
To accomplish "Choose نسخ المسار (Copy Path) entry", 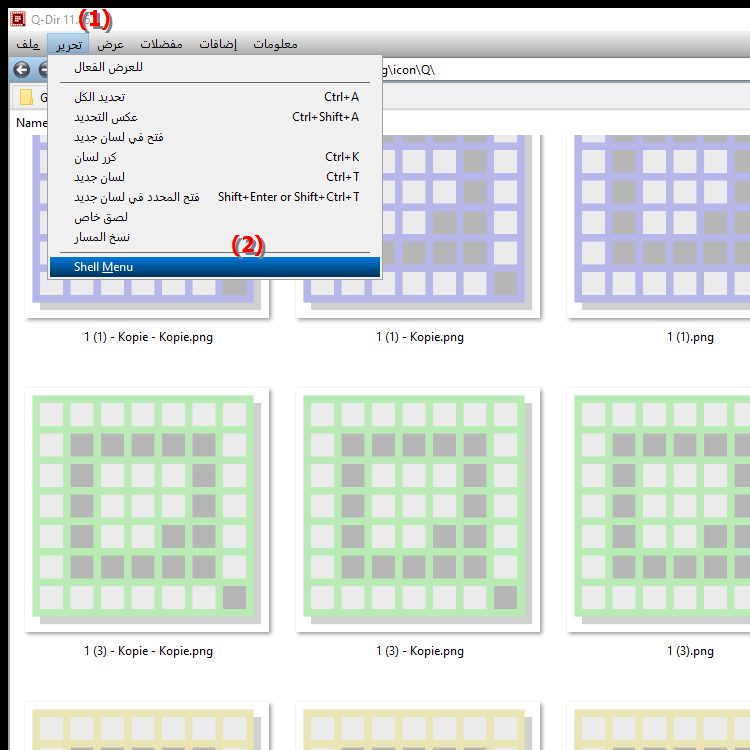I will click(215, 238).
